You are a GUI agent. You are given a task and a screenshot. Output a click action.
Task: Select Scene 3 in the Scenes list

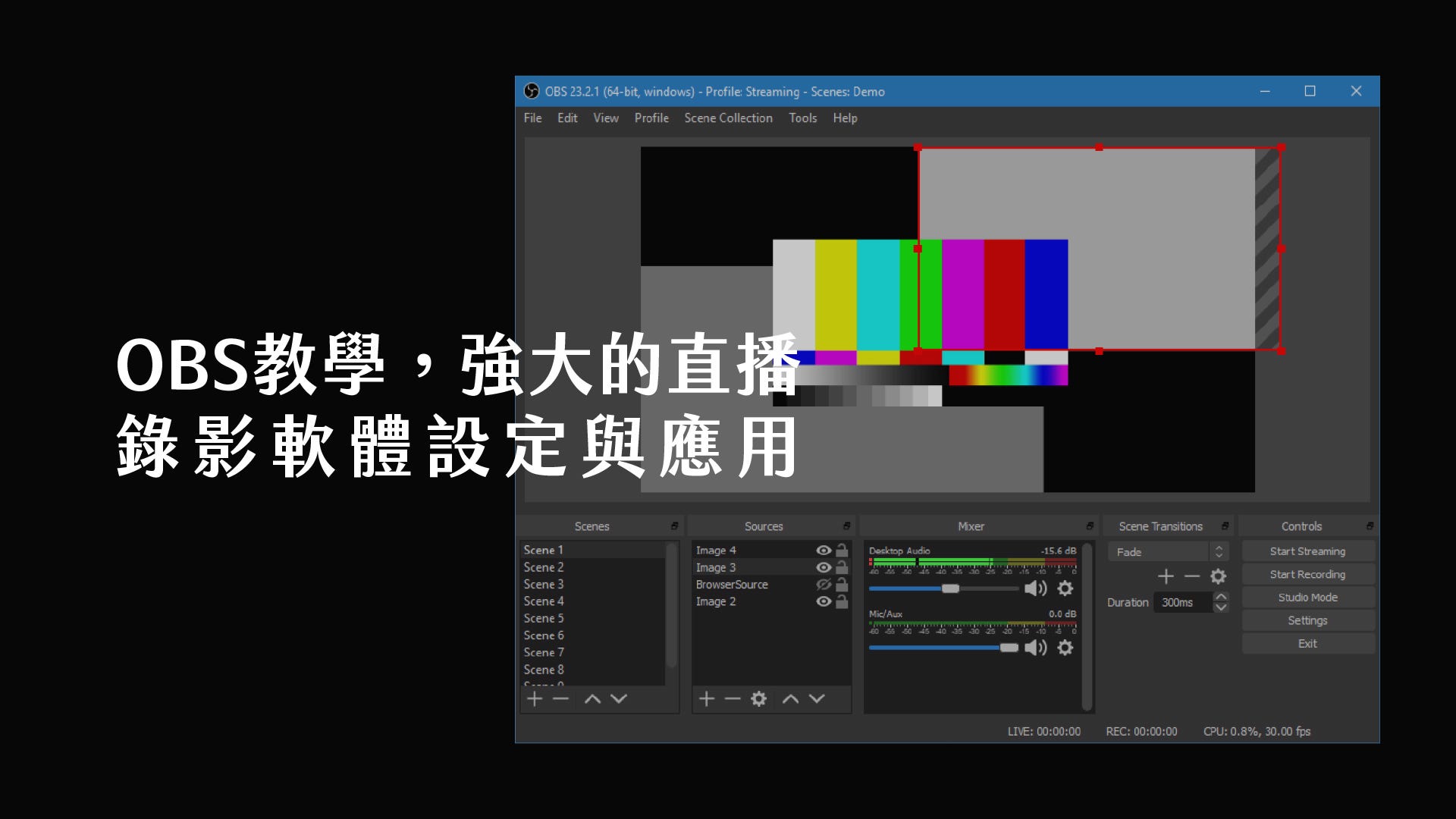point(593,584)
